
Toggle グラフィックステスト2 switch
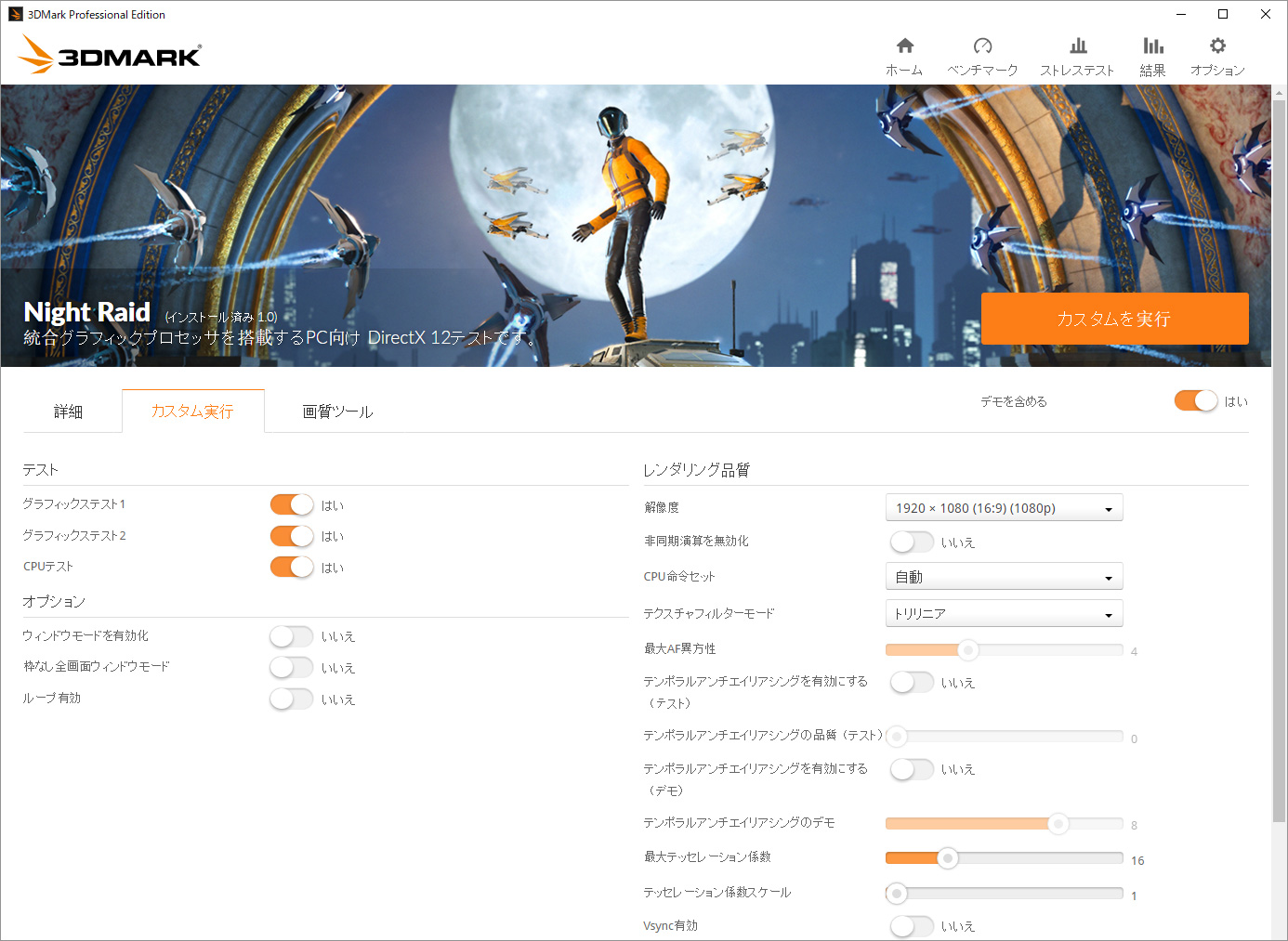point(292,536)
